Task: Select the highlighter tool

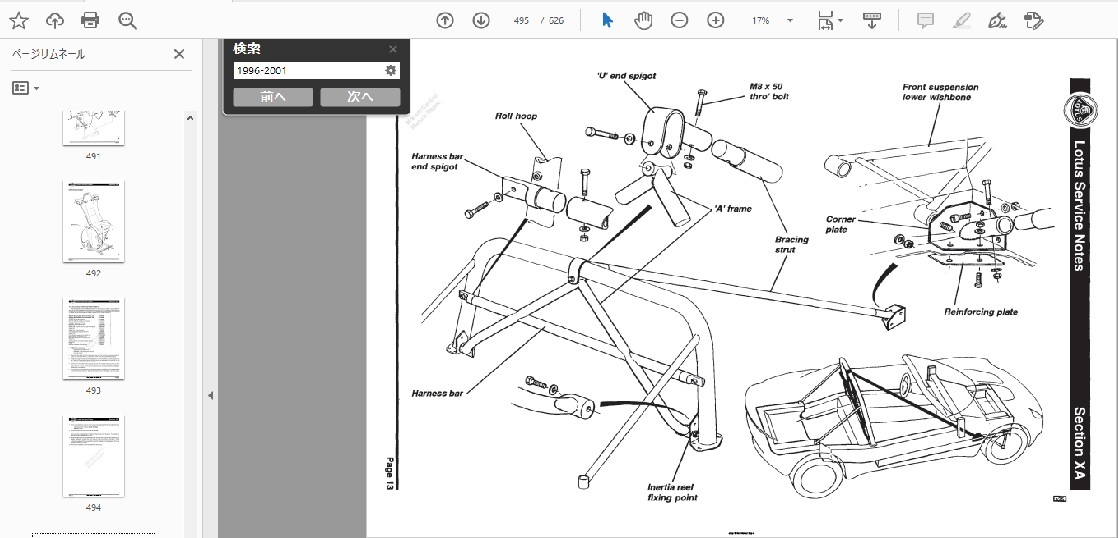Action: tap(961, 21)
